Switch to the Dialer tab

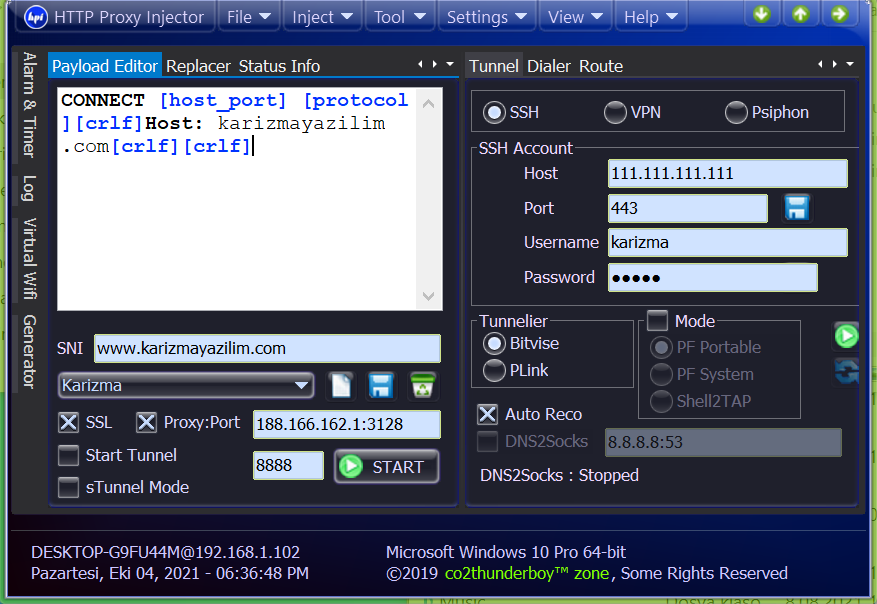[549, 66]
